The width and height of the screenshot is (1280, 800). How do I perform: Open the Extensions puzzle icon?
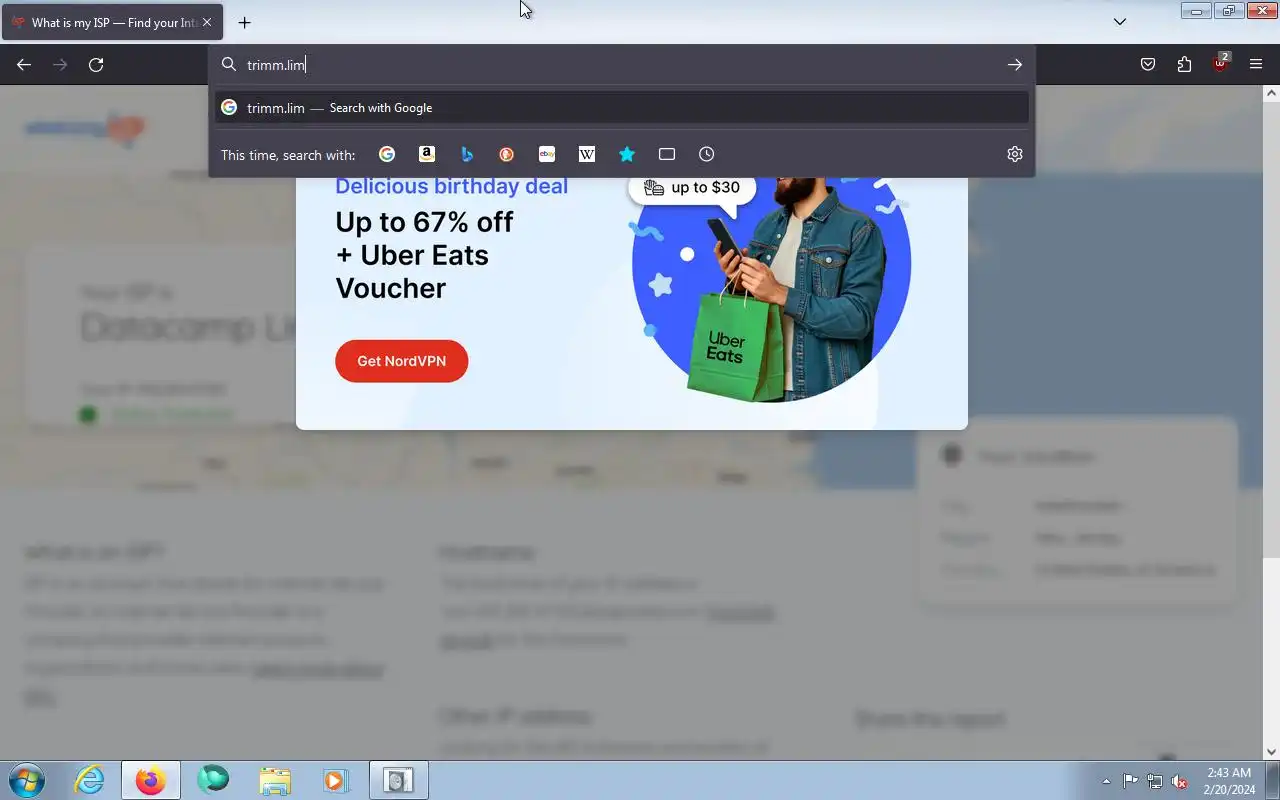tap(1184, 65)
